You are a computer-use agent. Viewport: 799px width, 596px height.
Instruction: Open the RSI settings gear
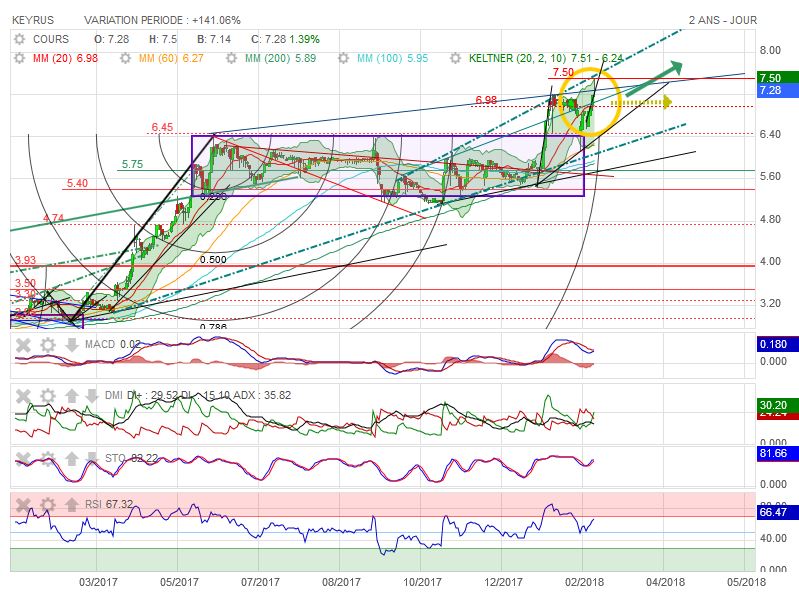[47, 505]
